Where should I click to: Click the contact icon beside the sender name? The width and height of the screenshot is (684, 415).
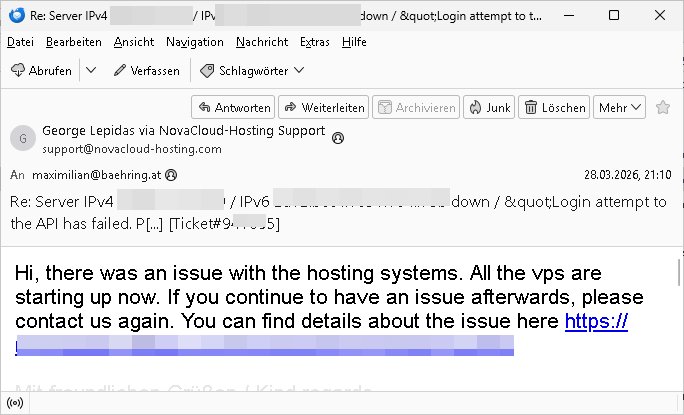(x=337, y=137)
